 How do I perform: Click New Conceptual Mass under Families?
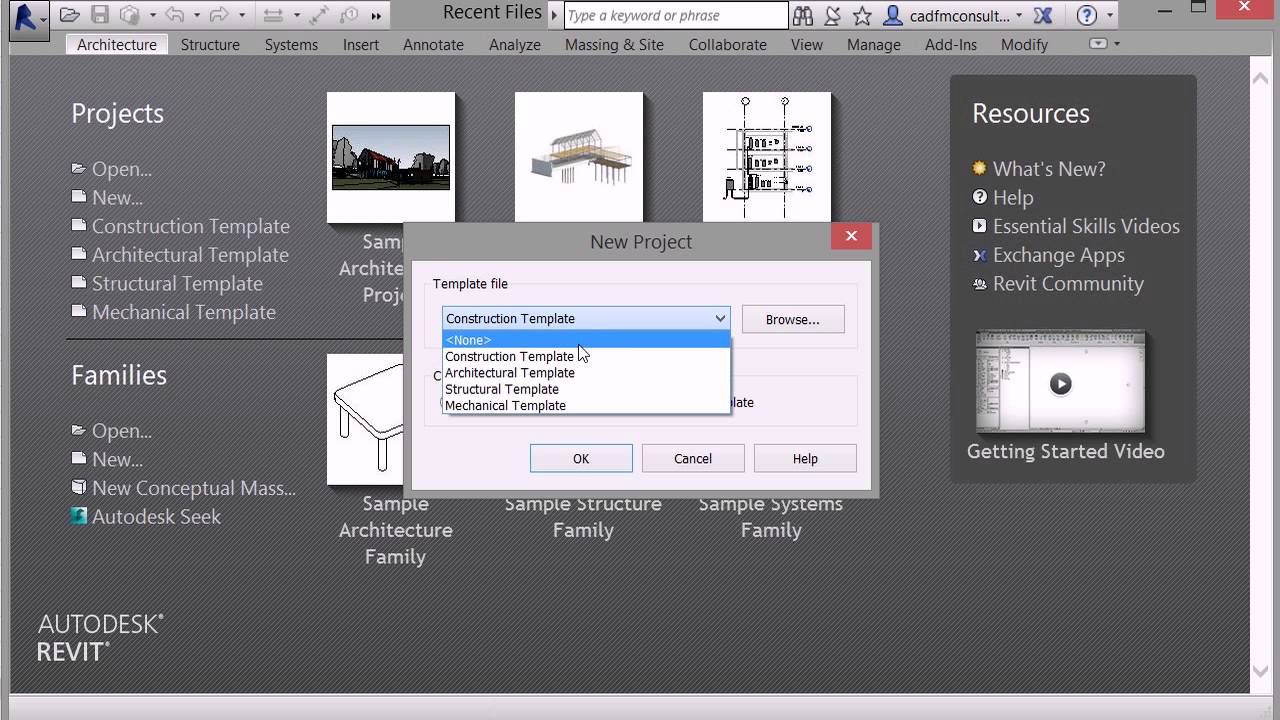pos(194,488)
